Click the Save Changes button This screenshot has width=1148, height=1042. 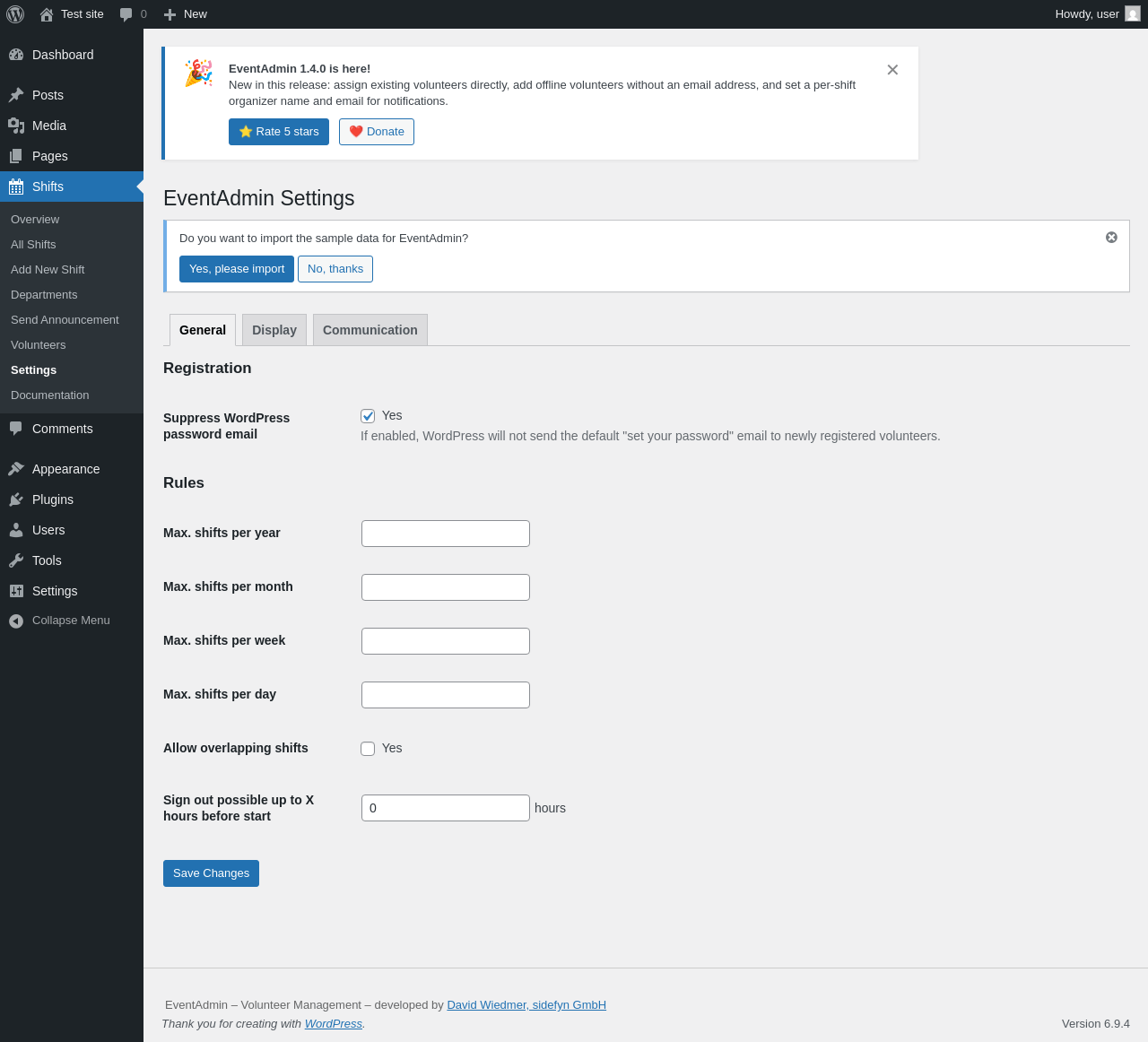[x=211, y=873]
